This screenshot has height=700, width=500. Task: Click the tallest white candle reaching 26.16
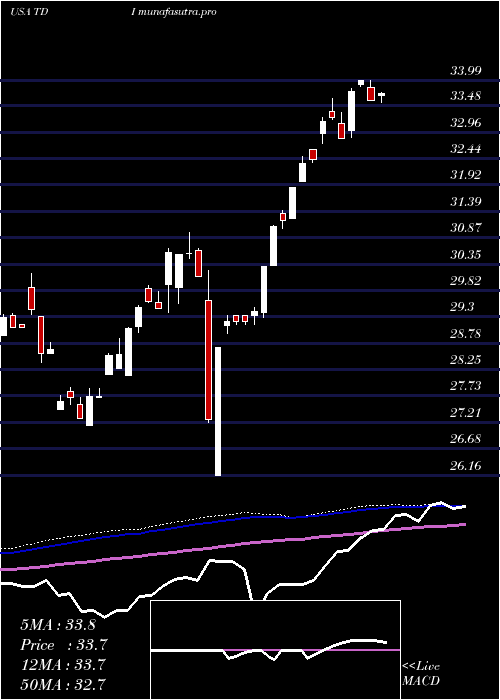[218, 412]
